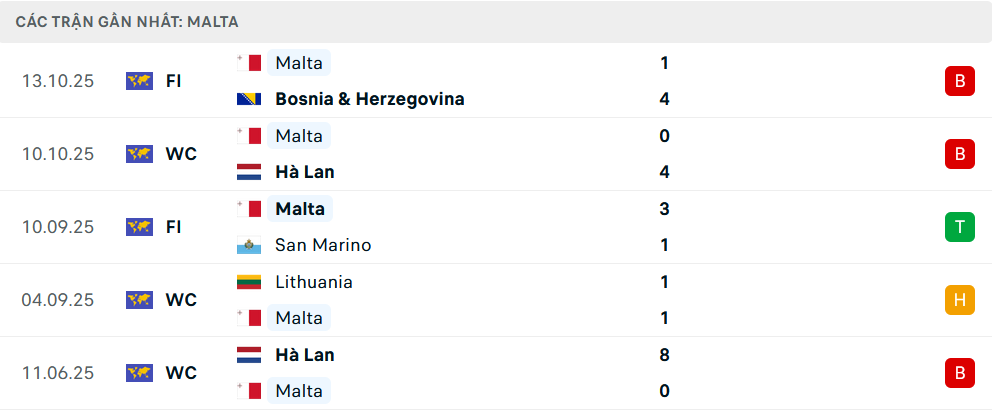Click the Netherlands flag in the 10.10.25 match

click(x=249, y=172)
